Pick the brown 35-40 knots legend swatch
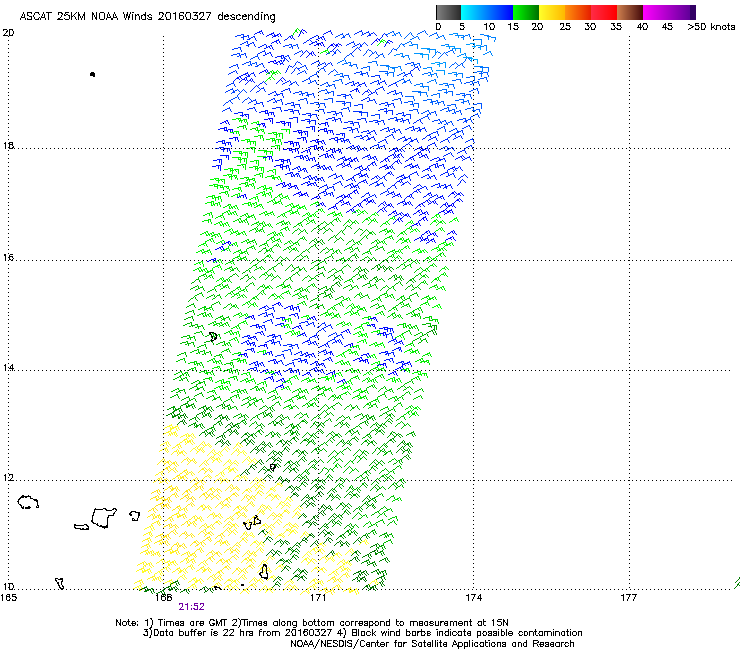 coord(630,12)
